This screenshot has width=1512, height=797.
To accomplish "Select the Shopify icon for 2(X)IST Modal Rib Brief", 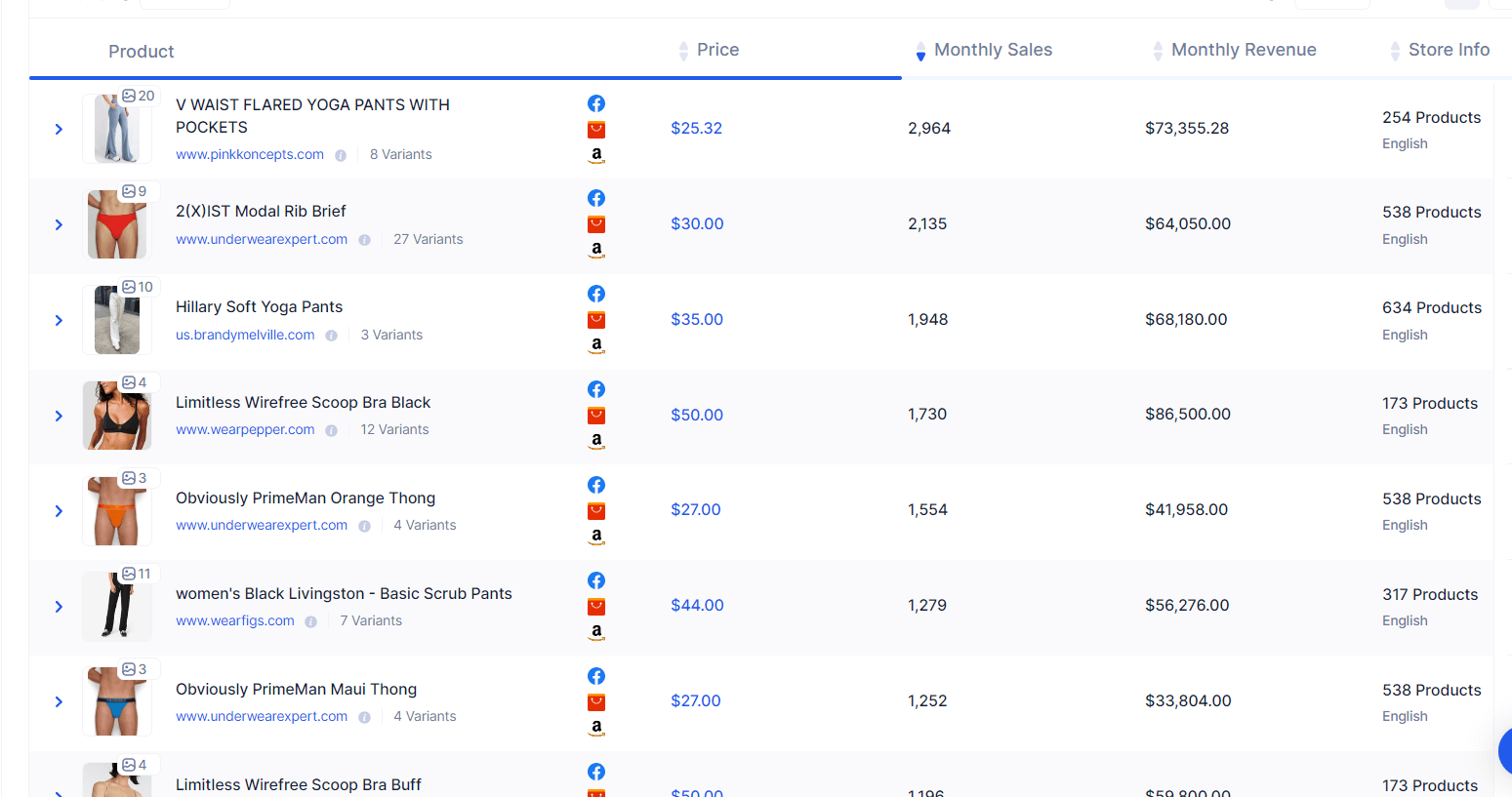I will 595,223.
